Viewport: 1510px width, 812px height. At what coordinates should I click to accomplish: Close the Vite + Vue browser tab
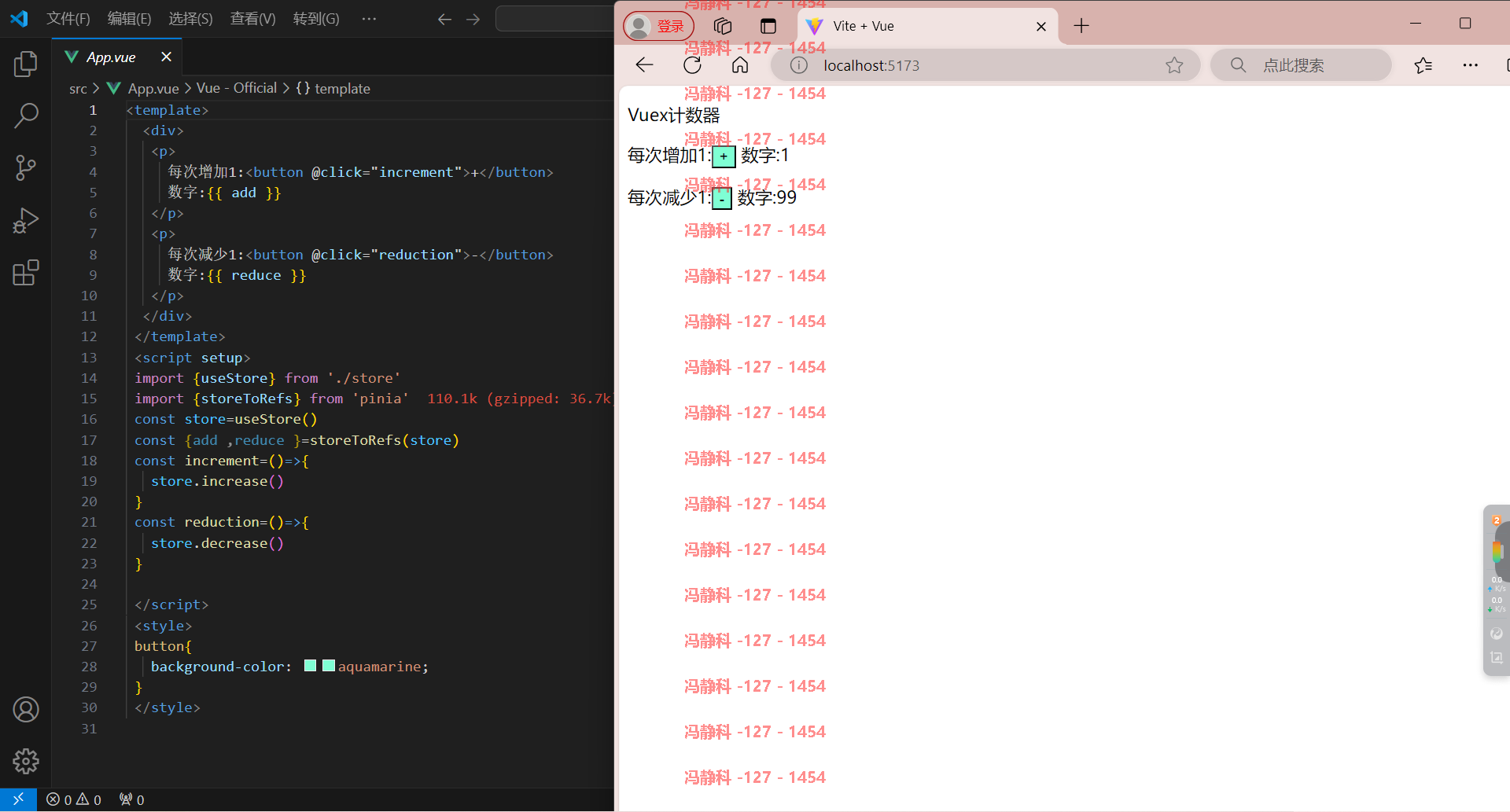1041,27
